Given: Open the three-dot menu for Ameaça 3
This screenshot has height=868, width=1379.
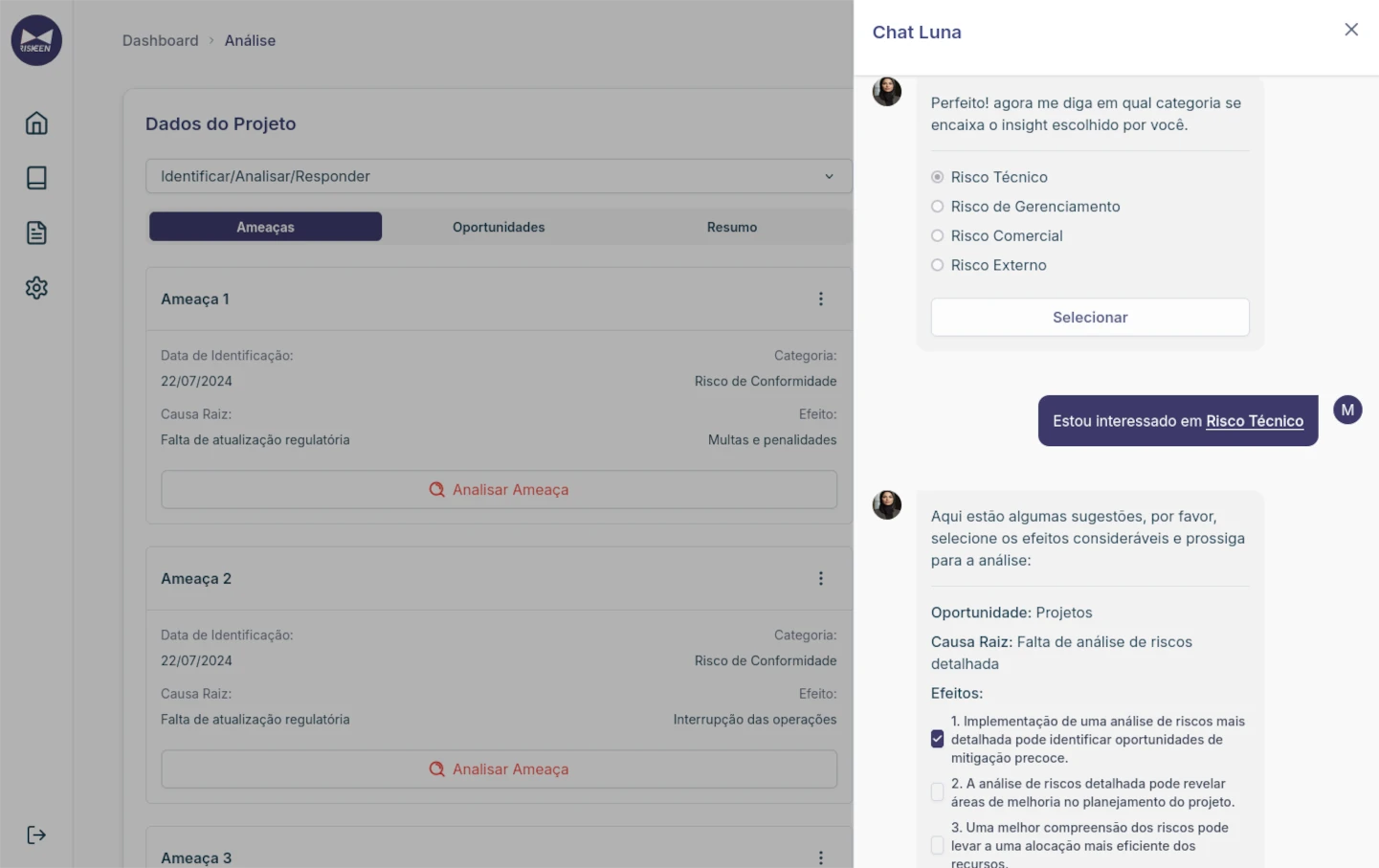Looking at the screenshot, I should [x=820, y=857].
